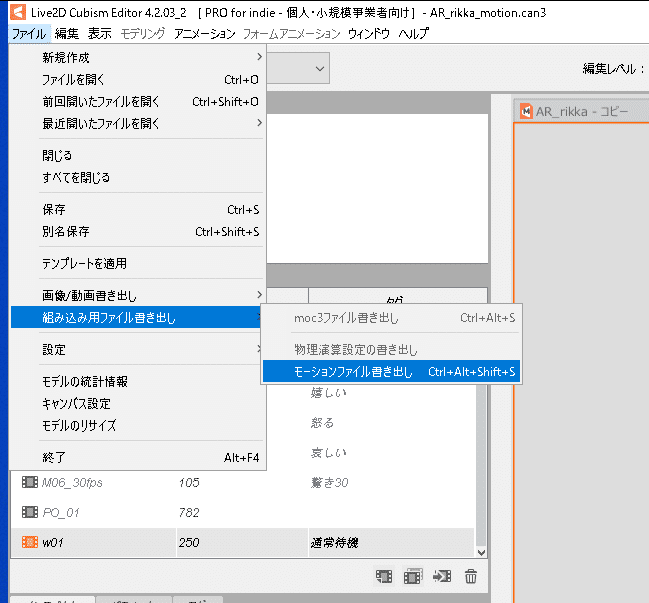Click the orange w01 scene film icon
Image resolution: width=649 pixels, height=603 pixels.
[x=30, y=542]
